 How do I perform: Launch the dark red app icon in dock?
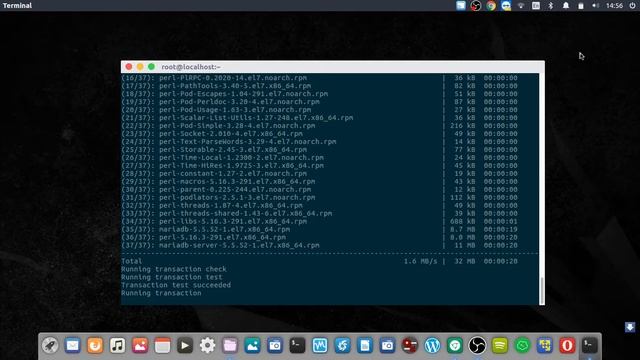[x=410, y=346]
